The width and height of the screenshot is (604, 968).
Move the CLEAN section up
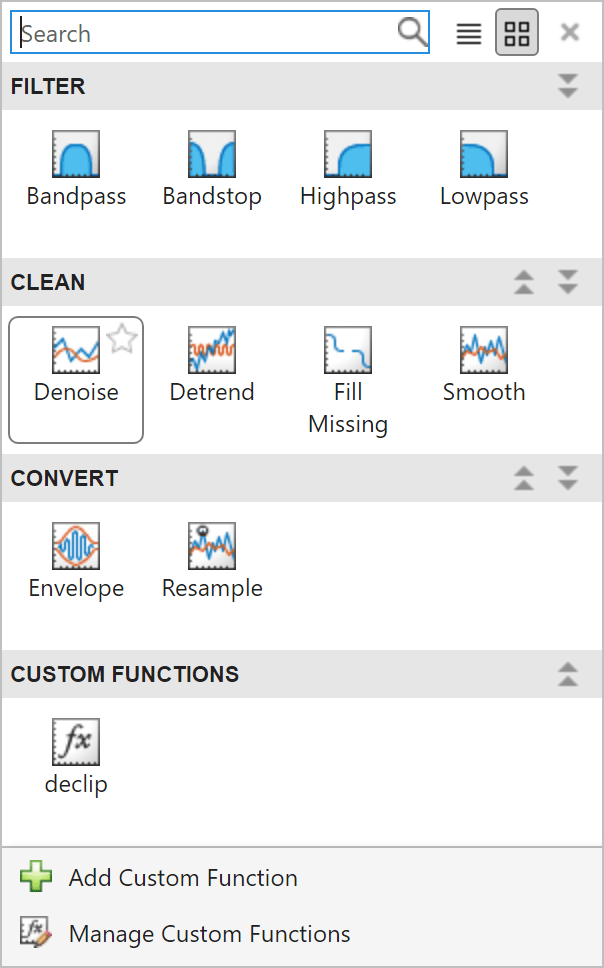pos(524,283)
